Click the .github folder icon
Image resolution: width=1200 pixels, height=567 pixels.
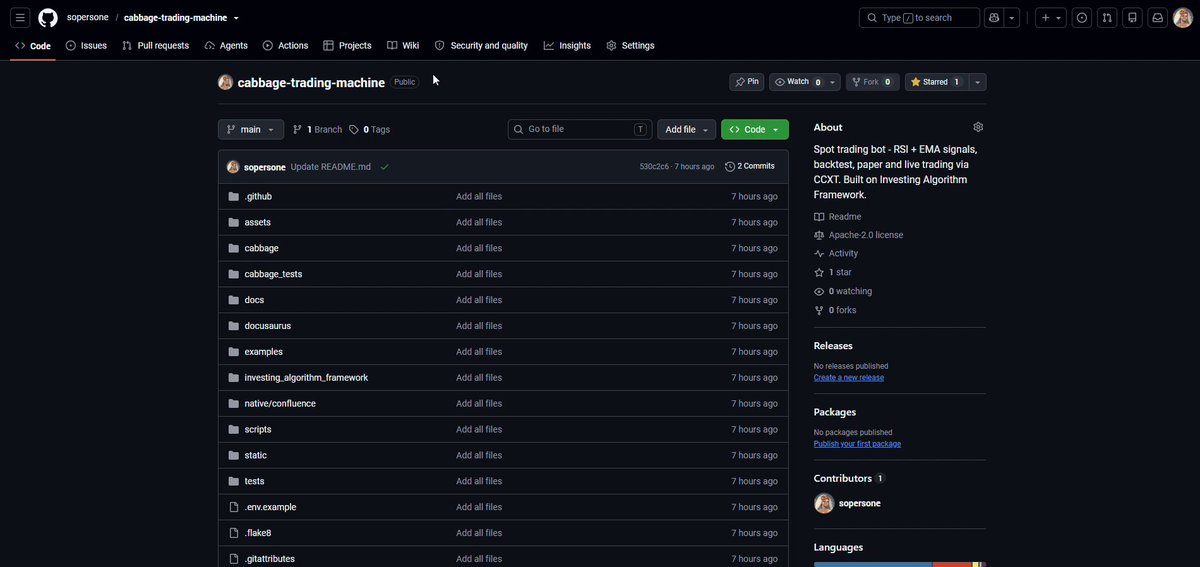coord(234,197)
